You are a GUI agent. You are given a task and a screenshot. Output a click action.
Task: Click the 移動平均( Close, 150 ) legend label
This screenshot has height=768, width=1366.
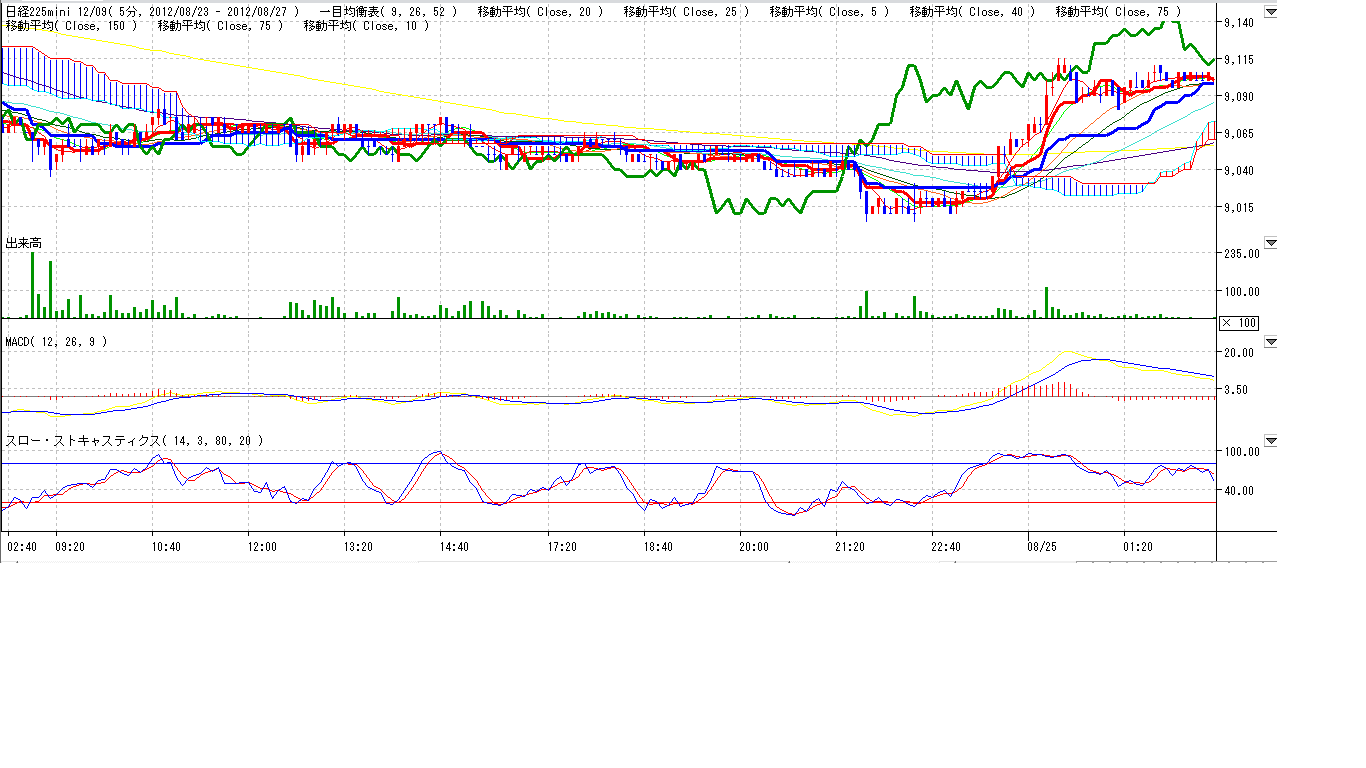coord(71,26)
